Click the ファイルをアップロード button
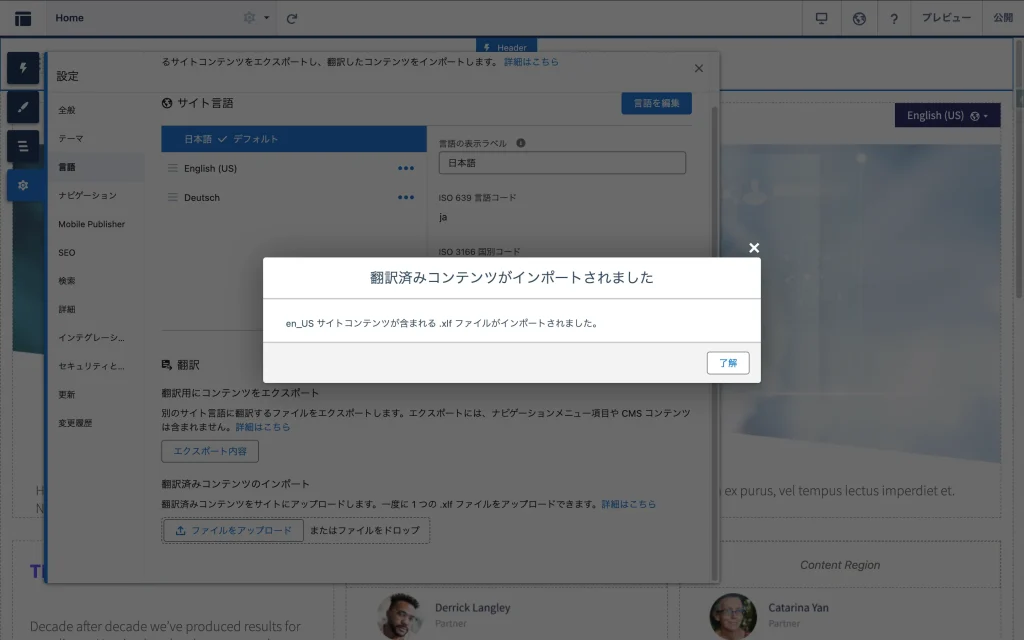 pyautogui.click(x=233, y=530)
